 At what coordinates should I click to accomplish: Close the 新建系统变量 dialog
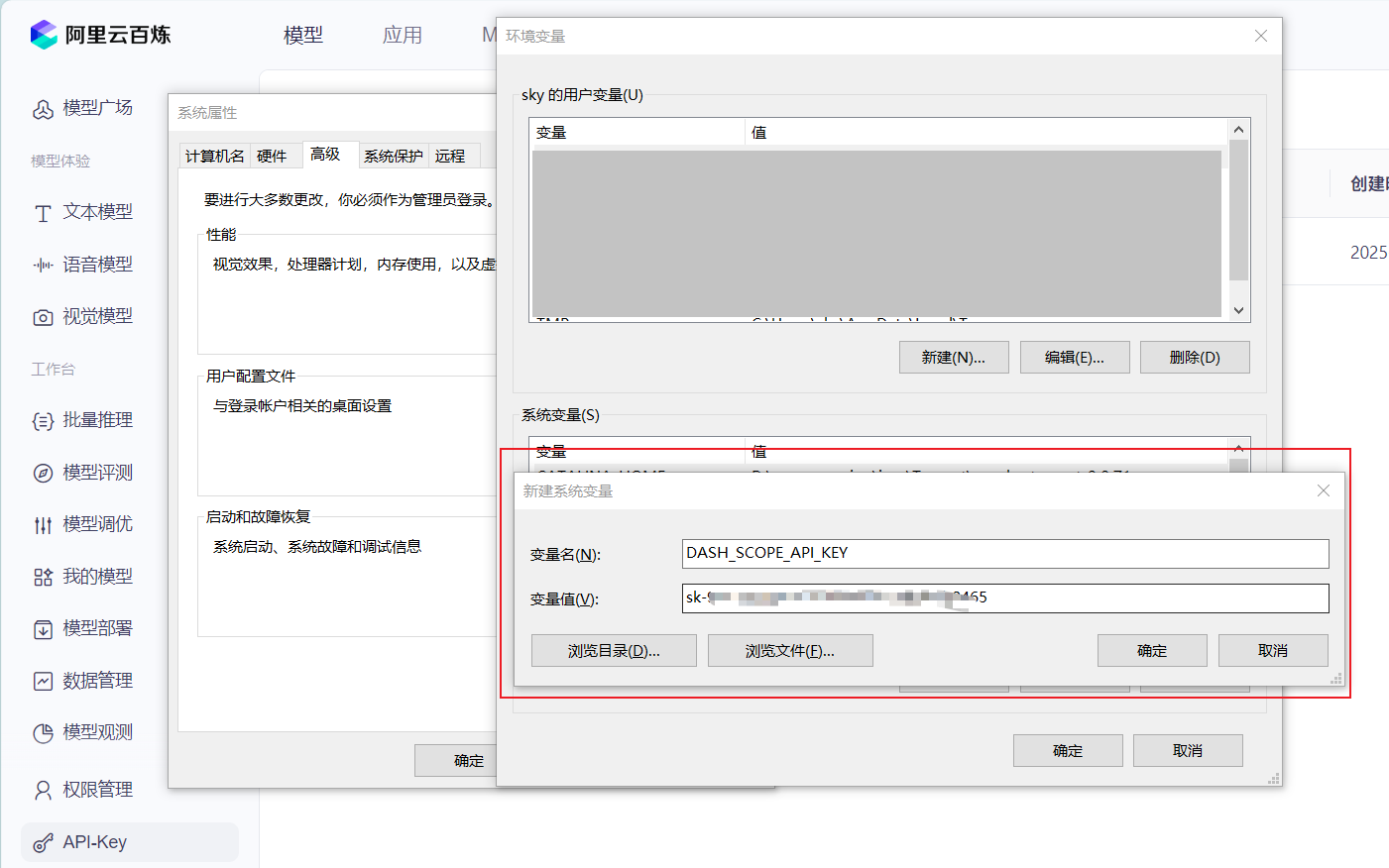tap(1323, 490)
